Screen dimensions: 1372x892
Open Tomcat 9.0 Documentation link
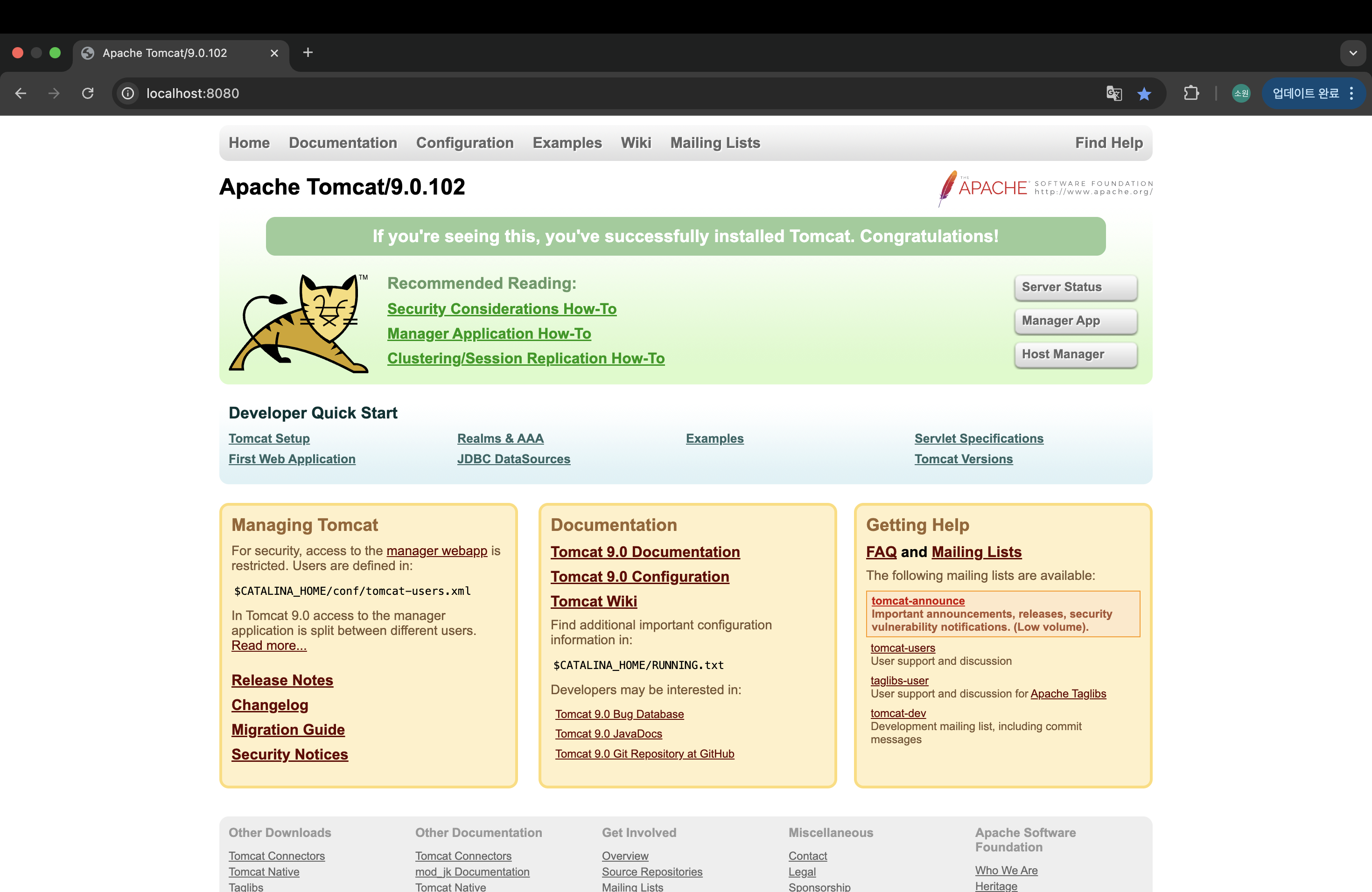[x=645, y=552]
